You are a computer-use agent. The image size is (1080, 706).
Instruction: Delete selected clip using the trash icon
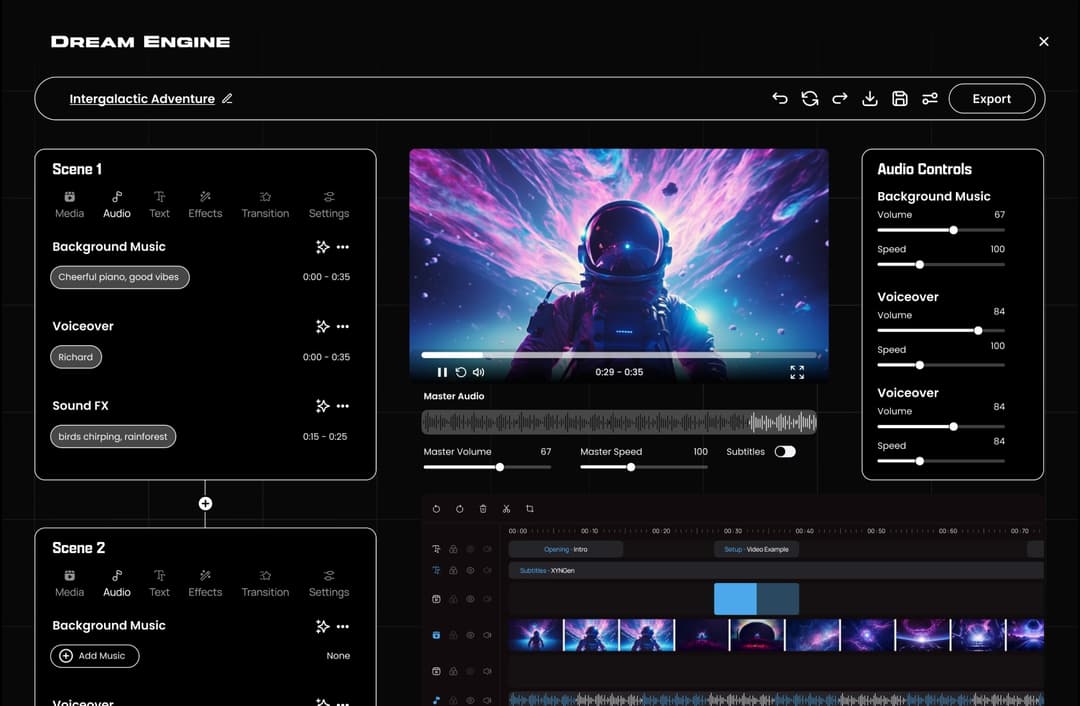pos(483,509)
